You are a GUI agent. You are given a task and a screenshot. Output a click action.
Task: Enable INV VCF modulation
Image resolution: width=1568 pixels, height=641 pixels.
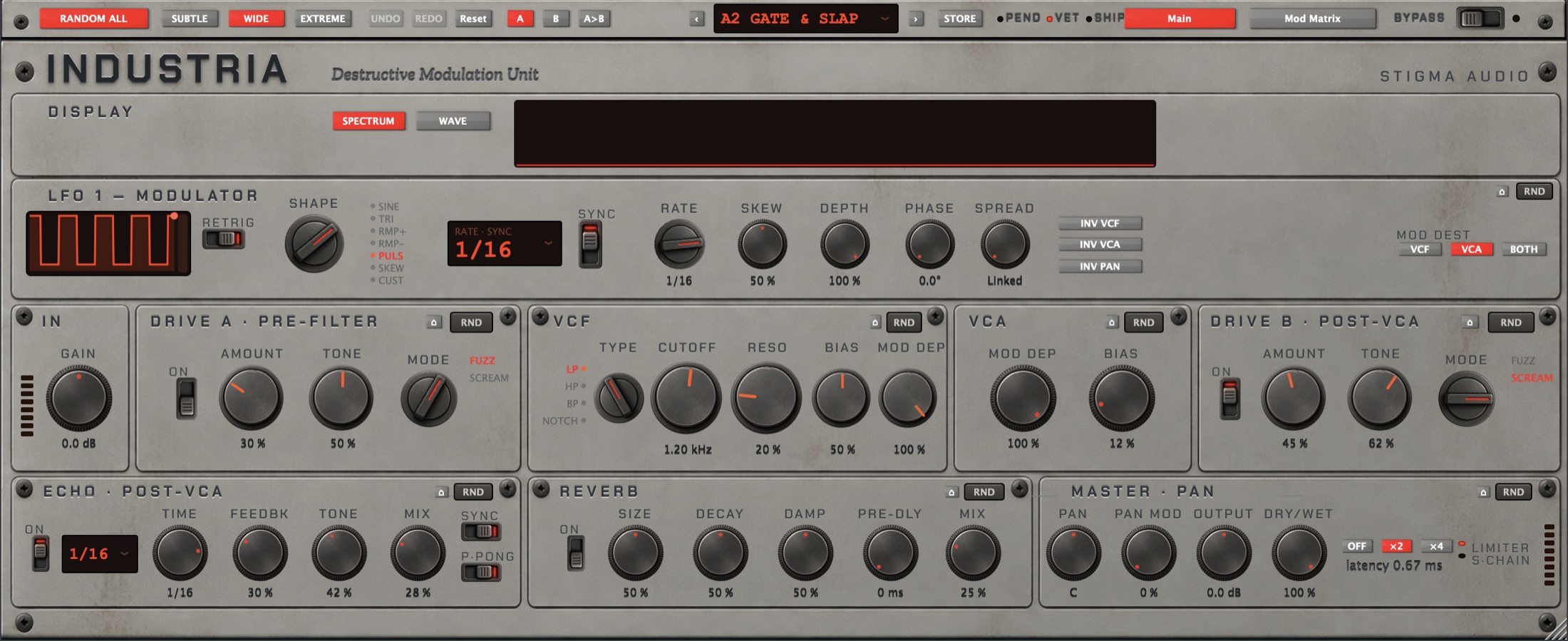(x=1100, y=223)
